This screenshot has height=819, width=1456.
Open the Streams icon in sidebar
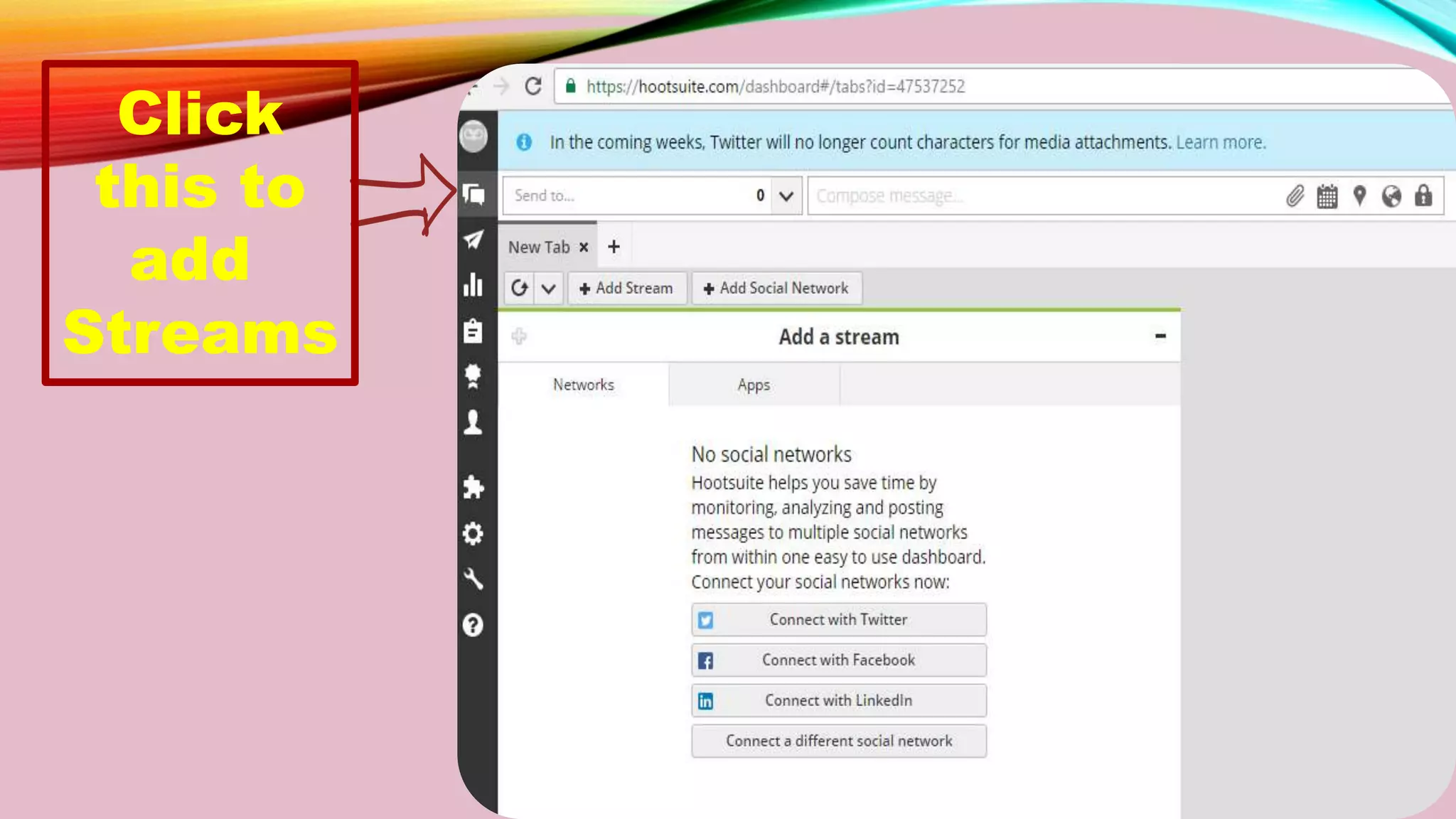tap(473, 193)
